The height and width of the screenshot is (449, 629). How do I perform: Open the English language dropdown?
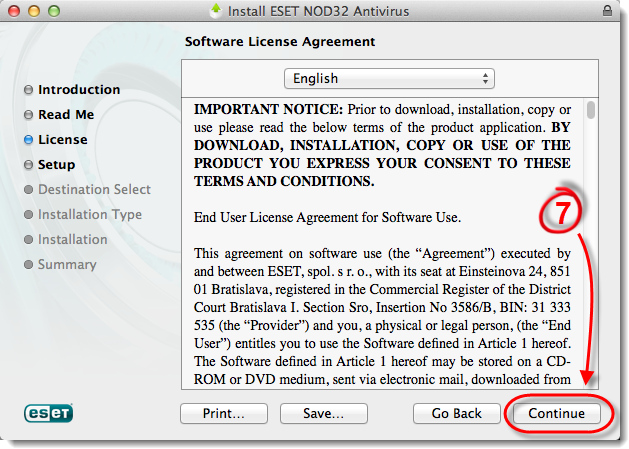[389, 78]
